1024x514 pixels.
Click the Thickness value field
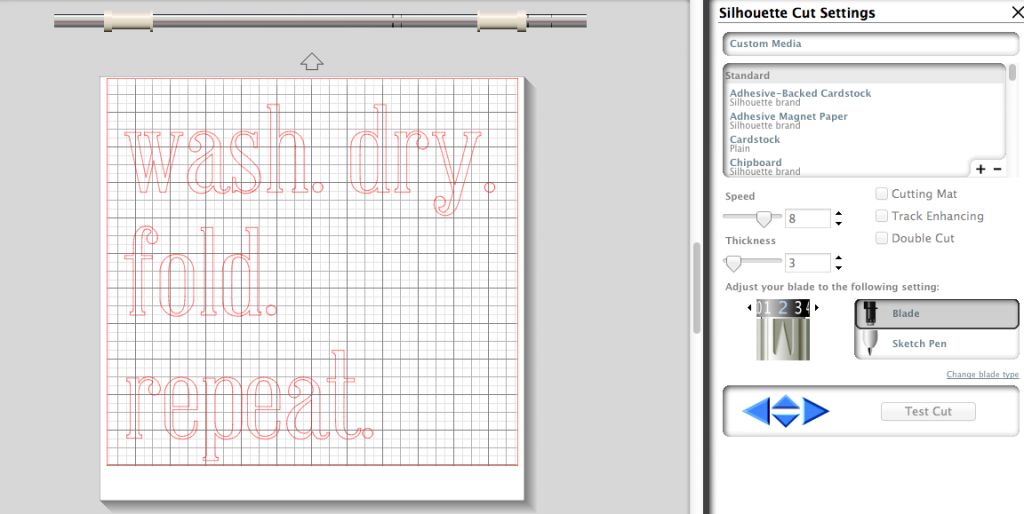tap(807, 263)
